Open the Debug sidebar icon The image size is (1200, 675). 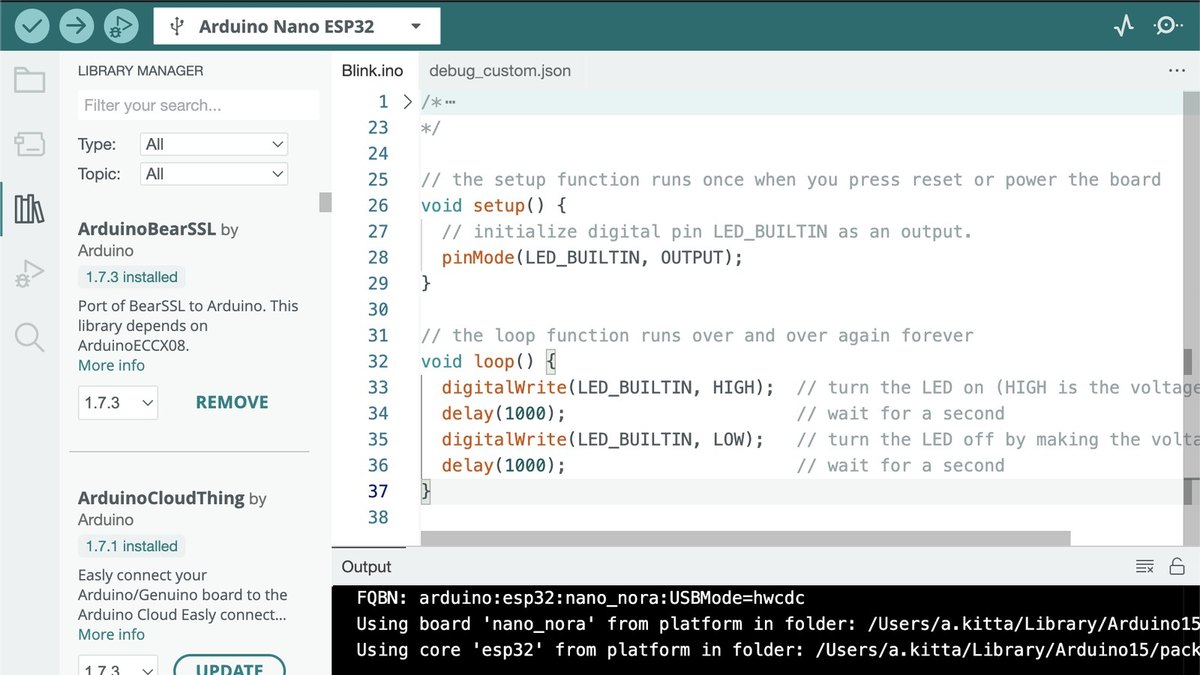tap(29, 273)
